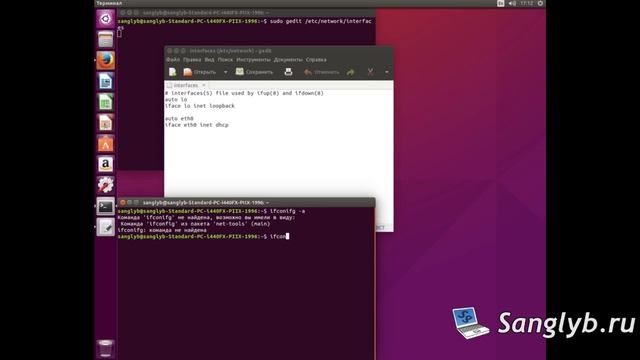The image size is (640, 360).
Task: Click the volume indicator in top panel
Action: pos(513,3)
